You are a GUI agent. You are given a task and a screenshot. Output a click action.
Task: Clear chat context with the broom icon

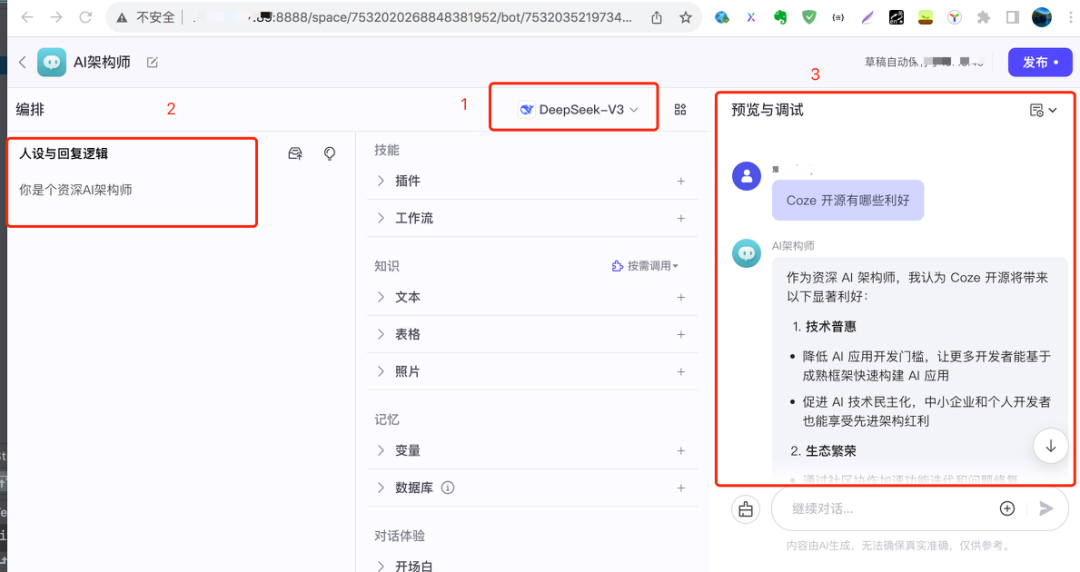[745, 509]
